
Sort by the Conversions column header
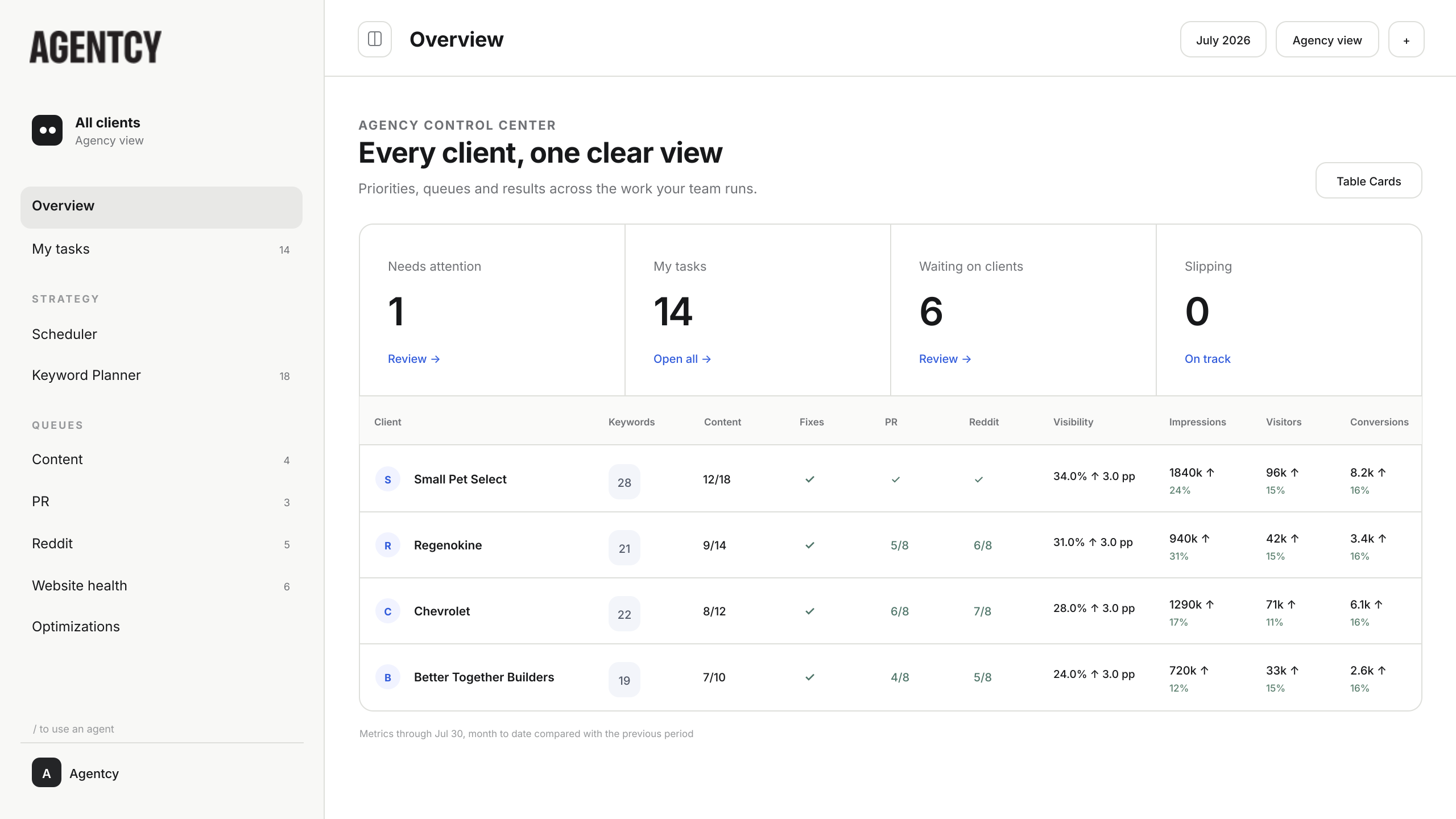pos(1379,422)
